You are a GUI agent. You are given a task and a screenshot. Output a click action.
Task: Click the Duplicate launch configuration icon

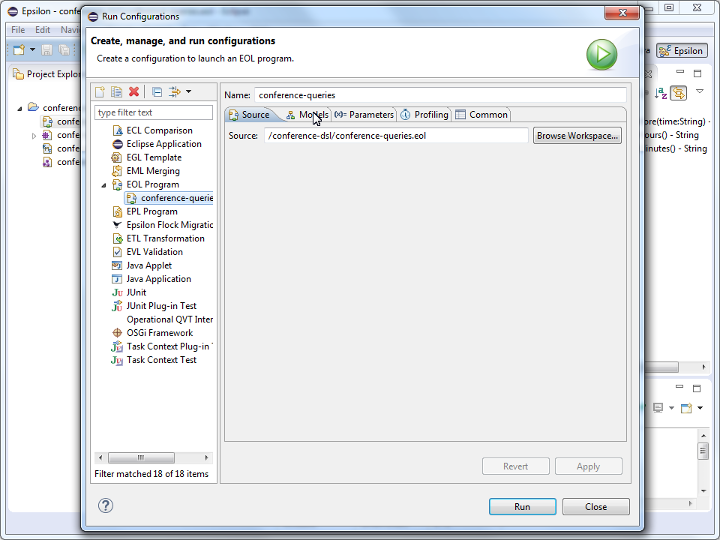point(117,92)
